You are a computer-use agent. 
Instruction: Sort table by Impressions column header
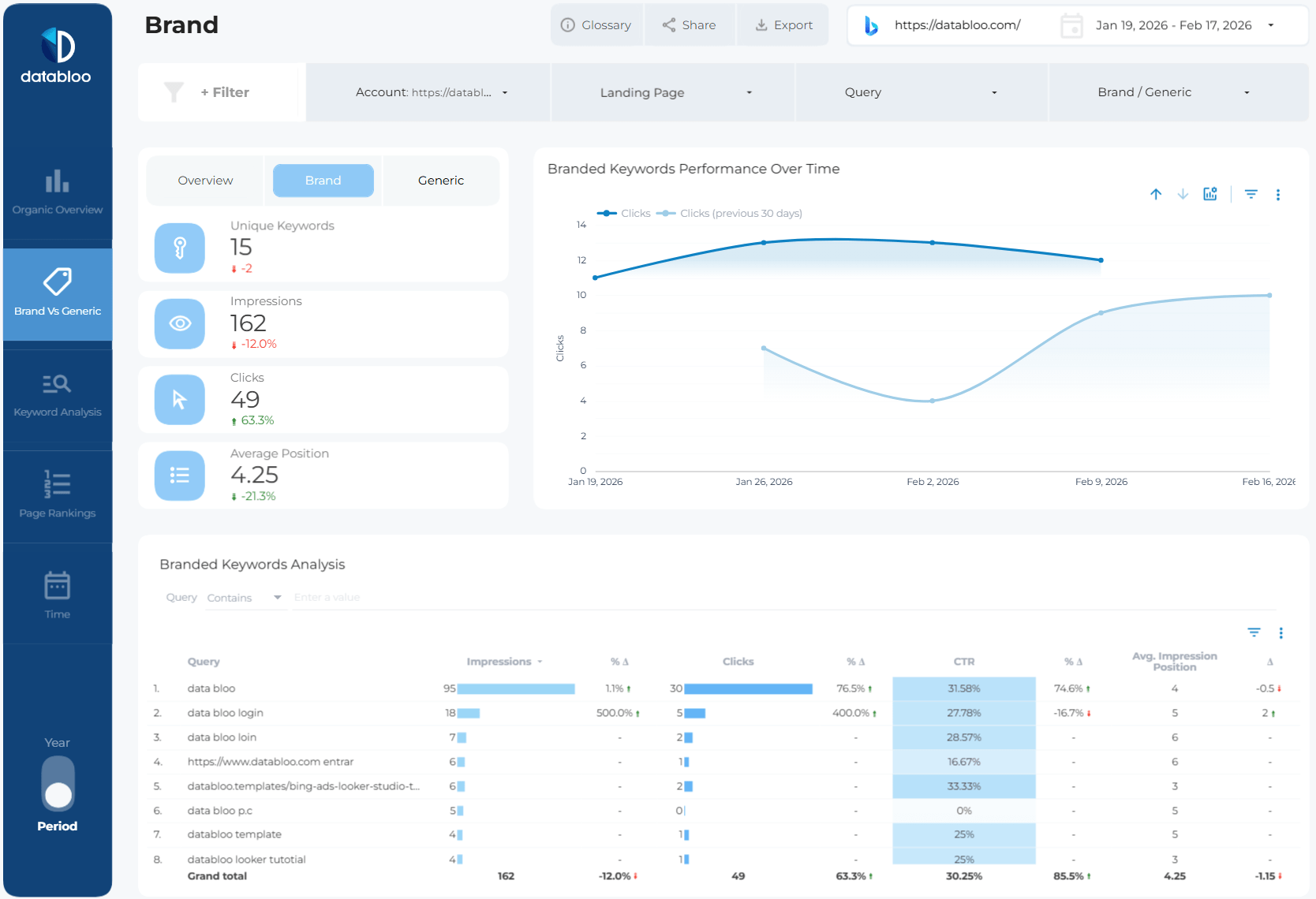point(499,662)
